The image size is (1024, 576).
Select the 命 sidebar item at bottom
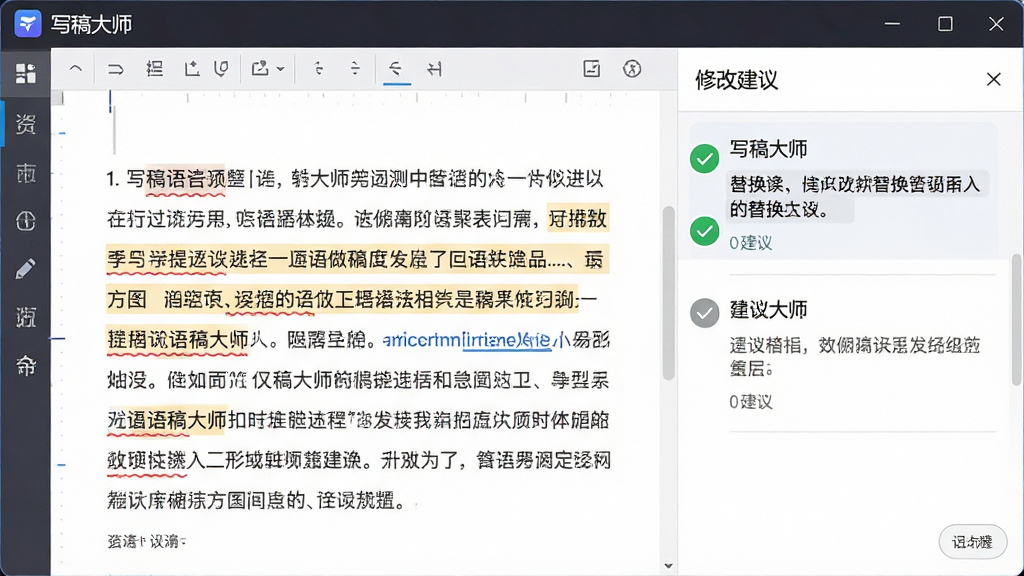click(25, 366)
